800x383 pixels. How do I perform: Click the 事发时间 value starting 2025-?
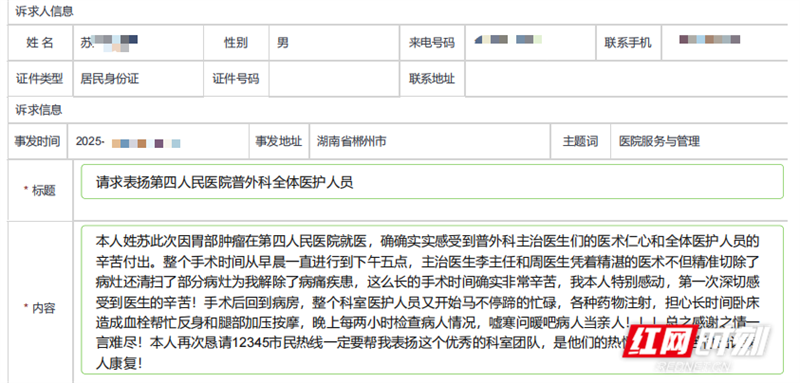128,142
